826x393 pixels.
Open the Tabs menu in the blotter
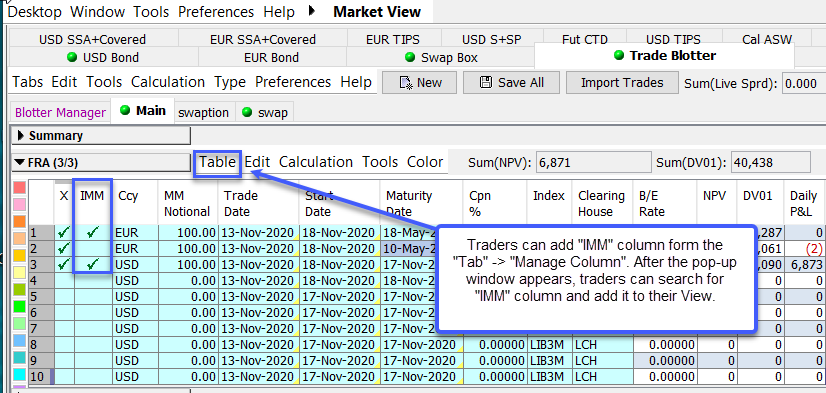(27, 82)
